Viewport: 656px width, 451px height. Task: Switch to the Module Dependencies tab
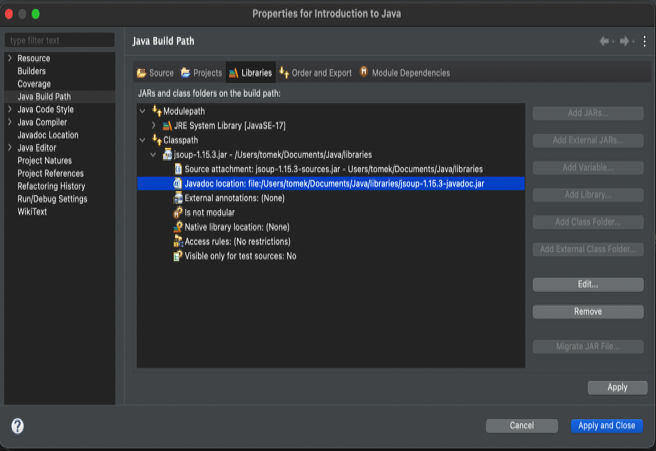click(404, 73)
